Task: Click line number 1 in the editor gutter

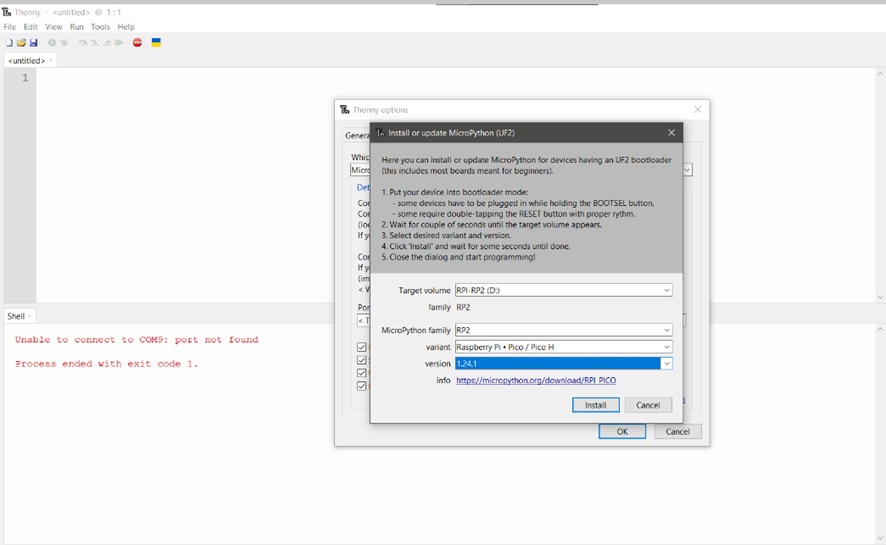Action: click(25, 78)
